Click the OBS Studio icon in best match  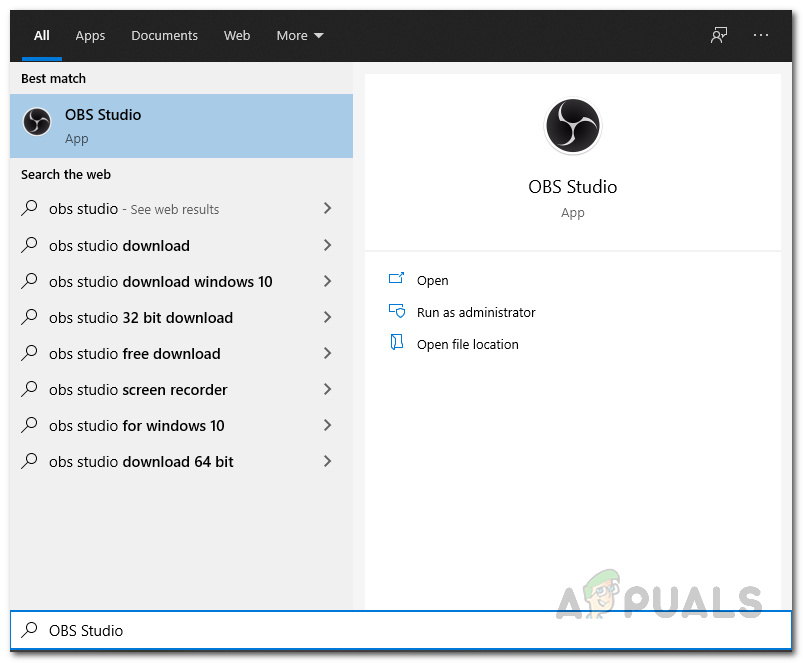coord(37,122)
